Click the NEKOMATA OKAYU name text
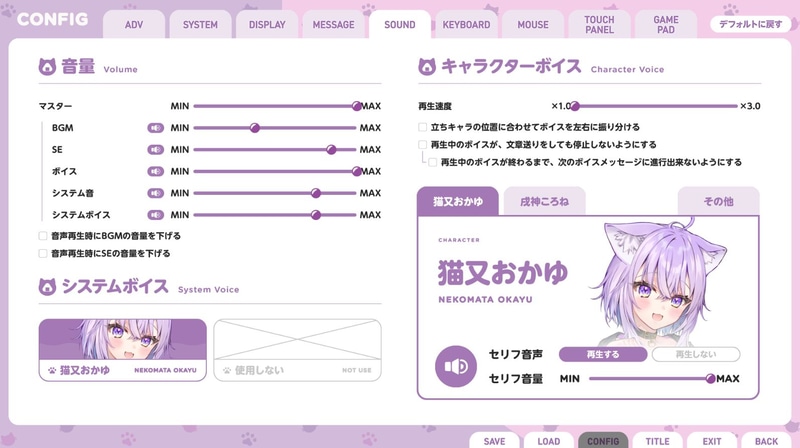Image resolution: width=800 pixels, height=448 pixels. click(485, 300)
